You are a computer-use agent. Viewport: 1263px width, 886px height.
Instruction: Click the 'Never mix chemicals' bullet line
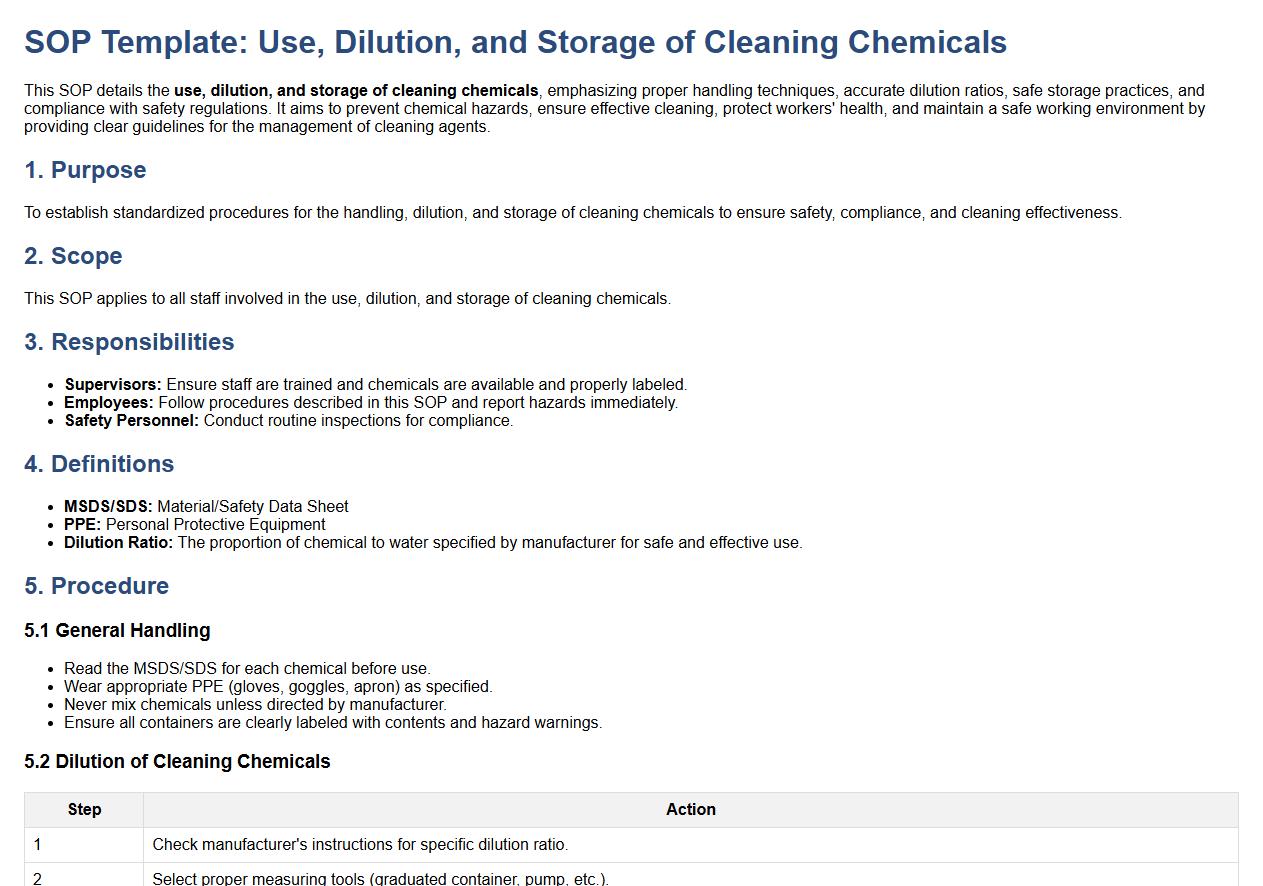255,704
